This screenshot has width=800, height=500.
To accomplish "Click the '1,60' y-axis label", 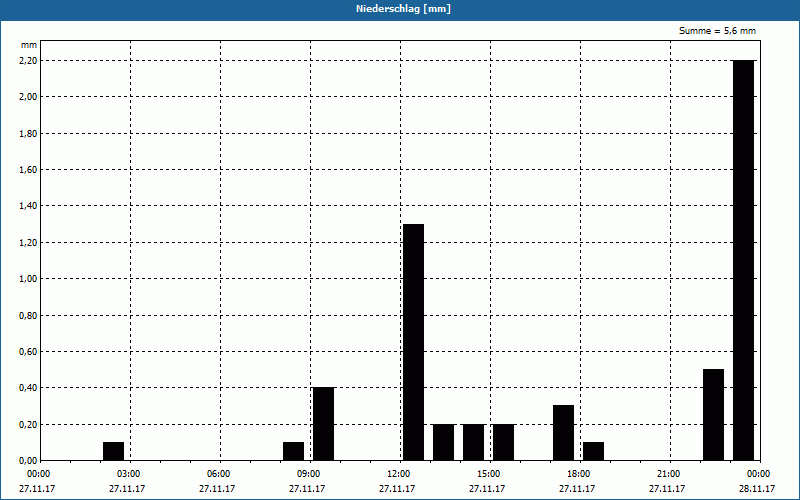I will coord(28,170).
